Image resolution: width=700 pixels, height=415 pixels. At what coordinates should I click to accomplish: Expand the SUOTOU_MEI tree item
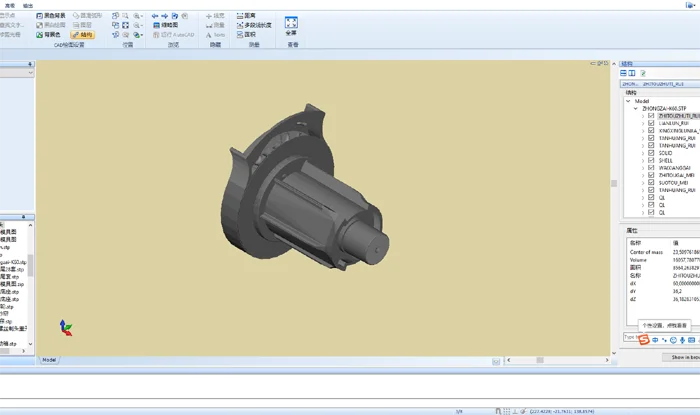pyautogui.click(x=643, y=183)
